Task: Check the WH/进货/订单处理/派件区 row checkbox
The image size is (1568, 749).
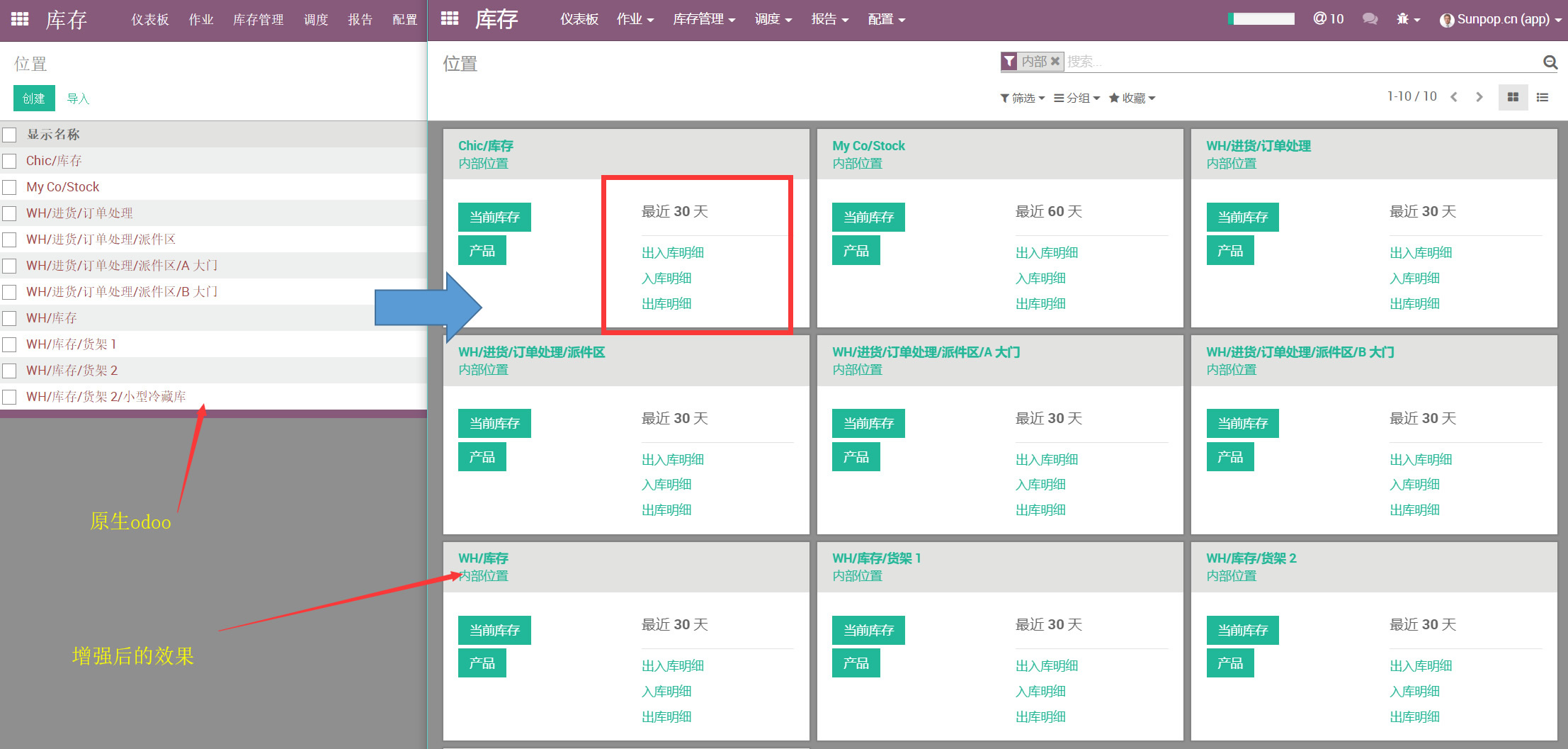Action: tap(9, 240)
